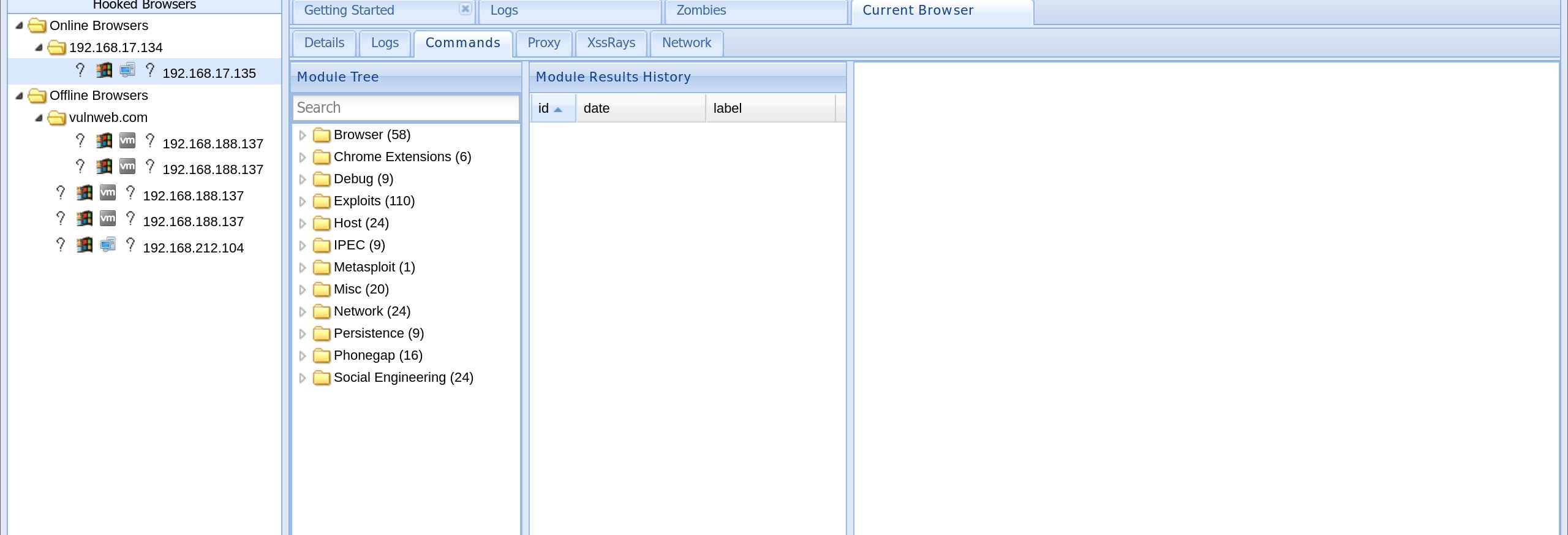Expand the Social Engineering (24) folder
Screen dimensions: 1568x535
pyautogui.click(x=302, y=378)
